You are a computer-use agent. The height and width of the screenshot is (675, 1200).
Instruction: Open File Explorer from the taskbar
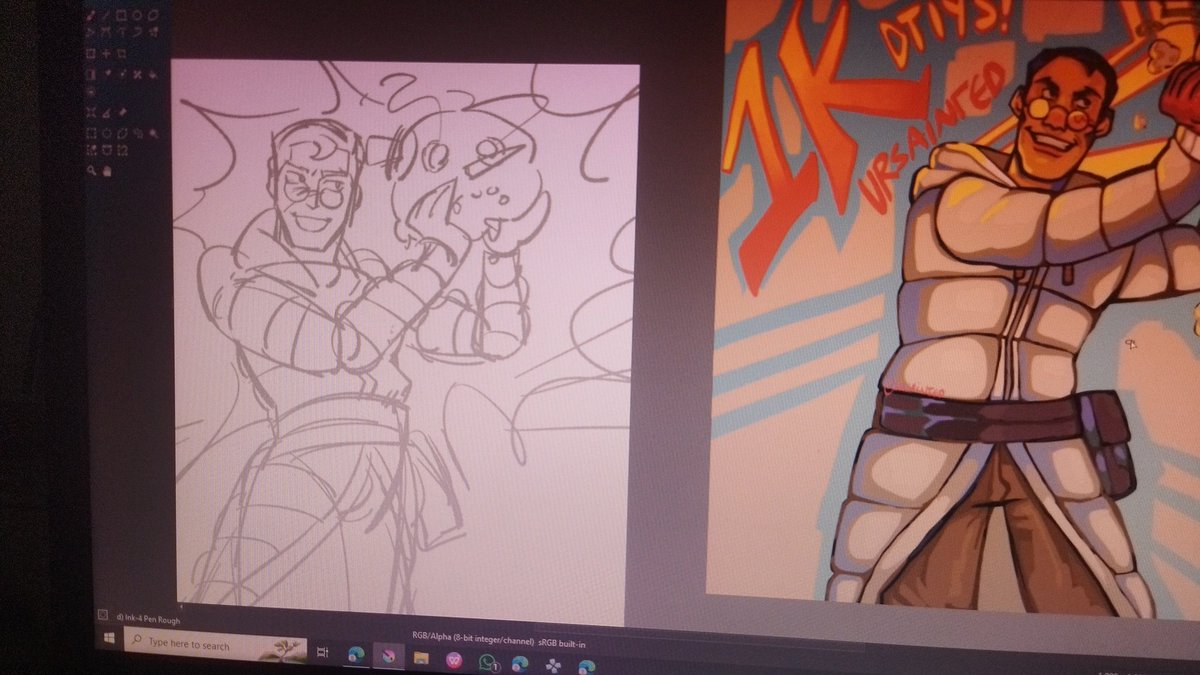(421, 658)
